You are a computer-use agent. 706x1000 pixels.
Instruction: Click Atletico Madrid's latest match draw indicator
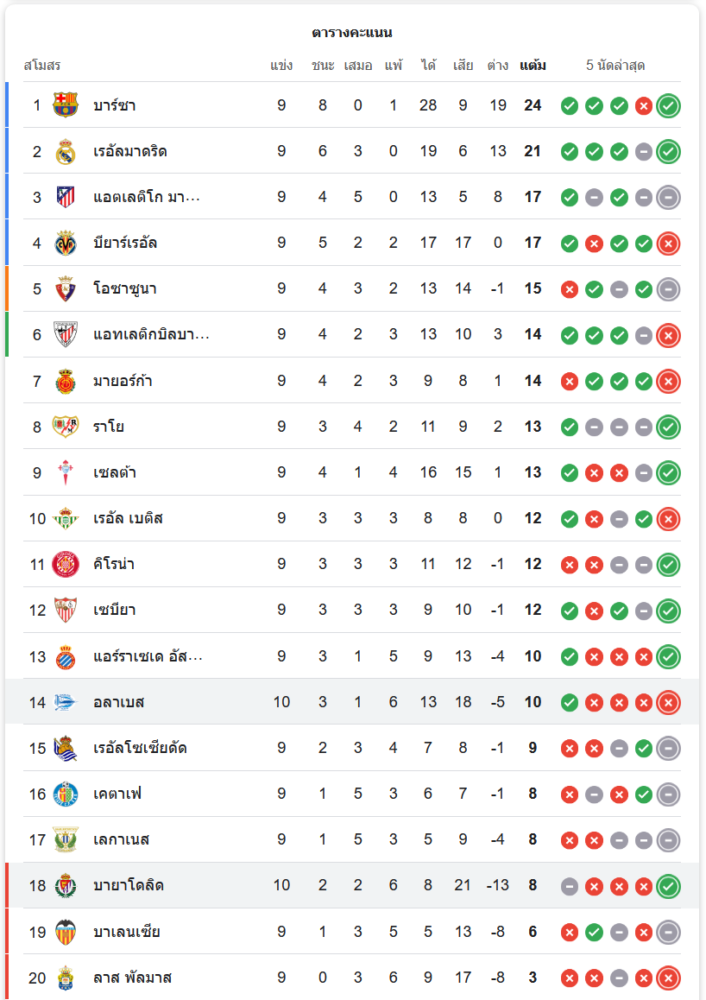669,197
